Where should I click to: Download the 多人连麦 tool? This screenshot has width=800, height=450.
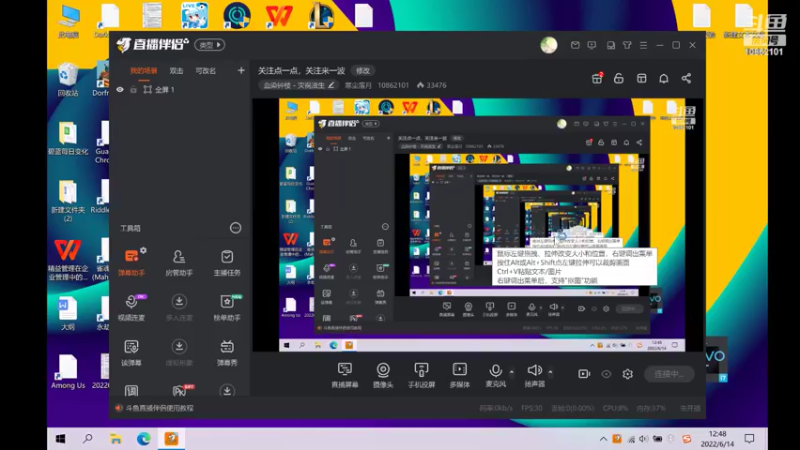pos(179,307)
